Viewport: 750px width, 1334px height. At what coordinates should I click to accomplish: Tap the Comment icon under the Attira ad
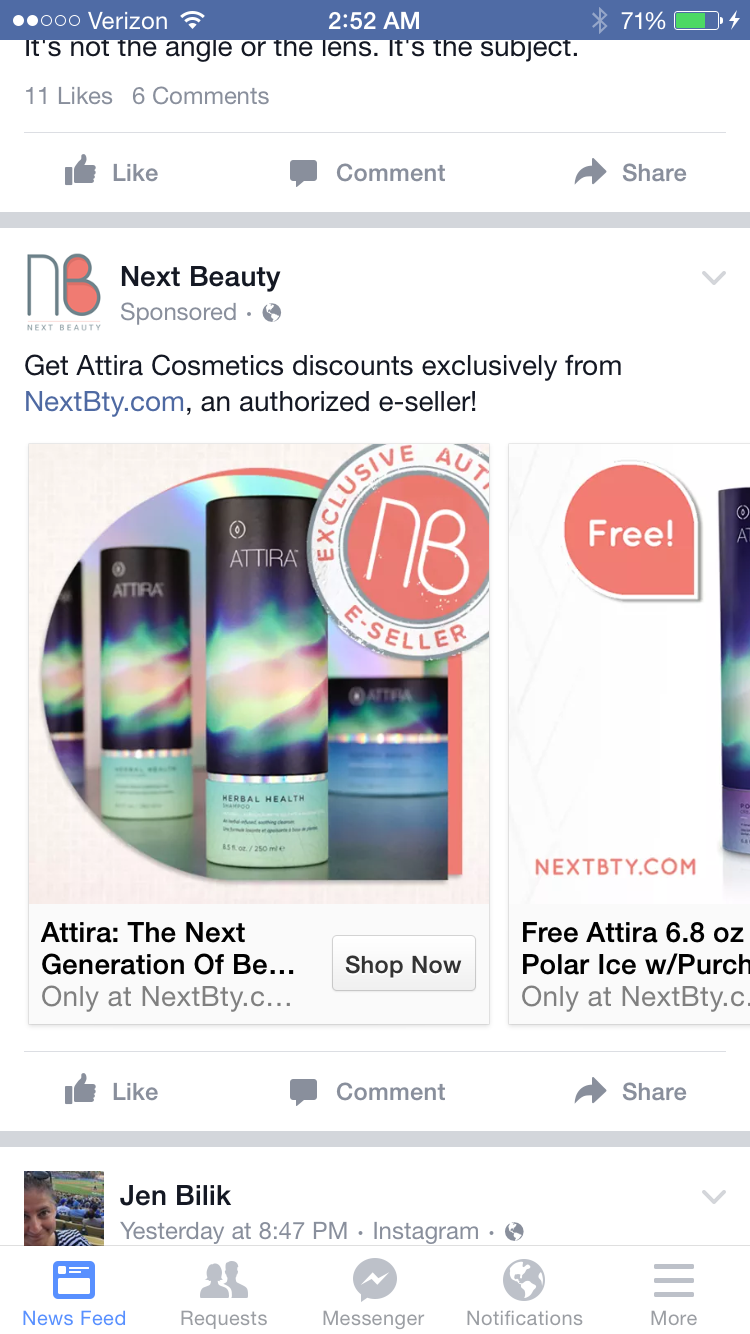pyautogui.click(x=304, y=1091)
